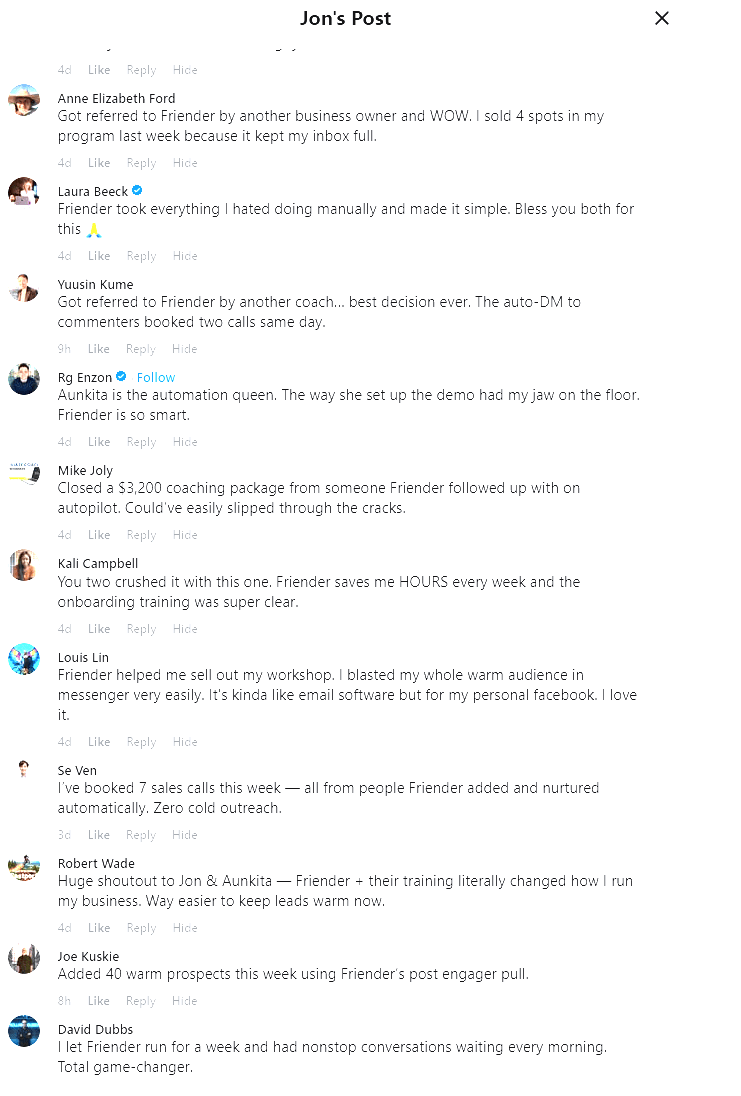Click Rg Enzon's avatar image
This screenshot has height=1096, width=741.
(24, 380)
